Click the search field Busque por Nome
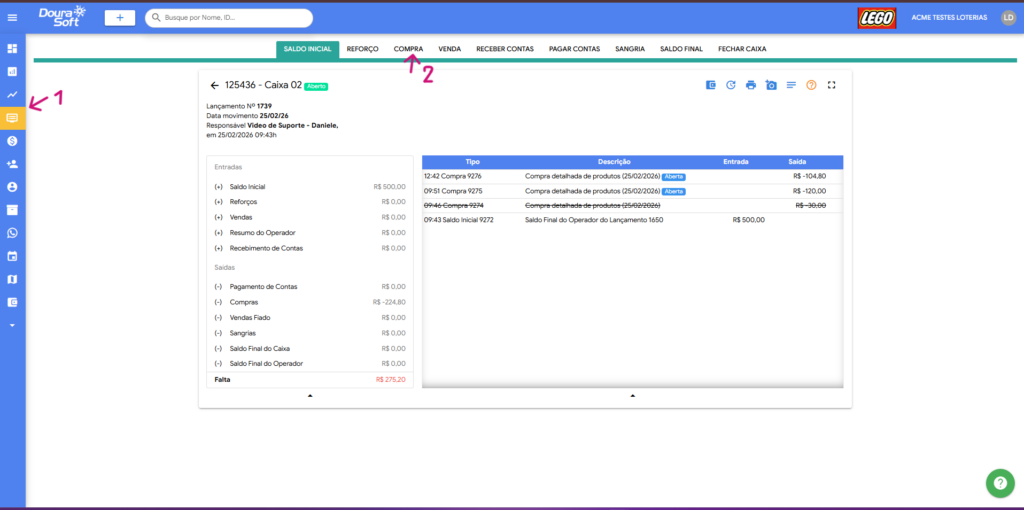This screenshot has width=1024, height=510. click(235, 17)
